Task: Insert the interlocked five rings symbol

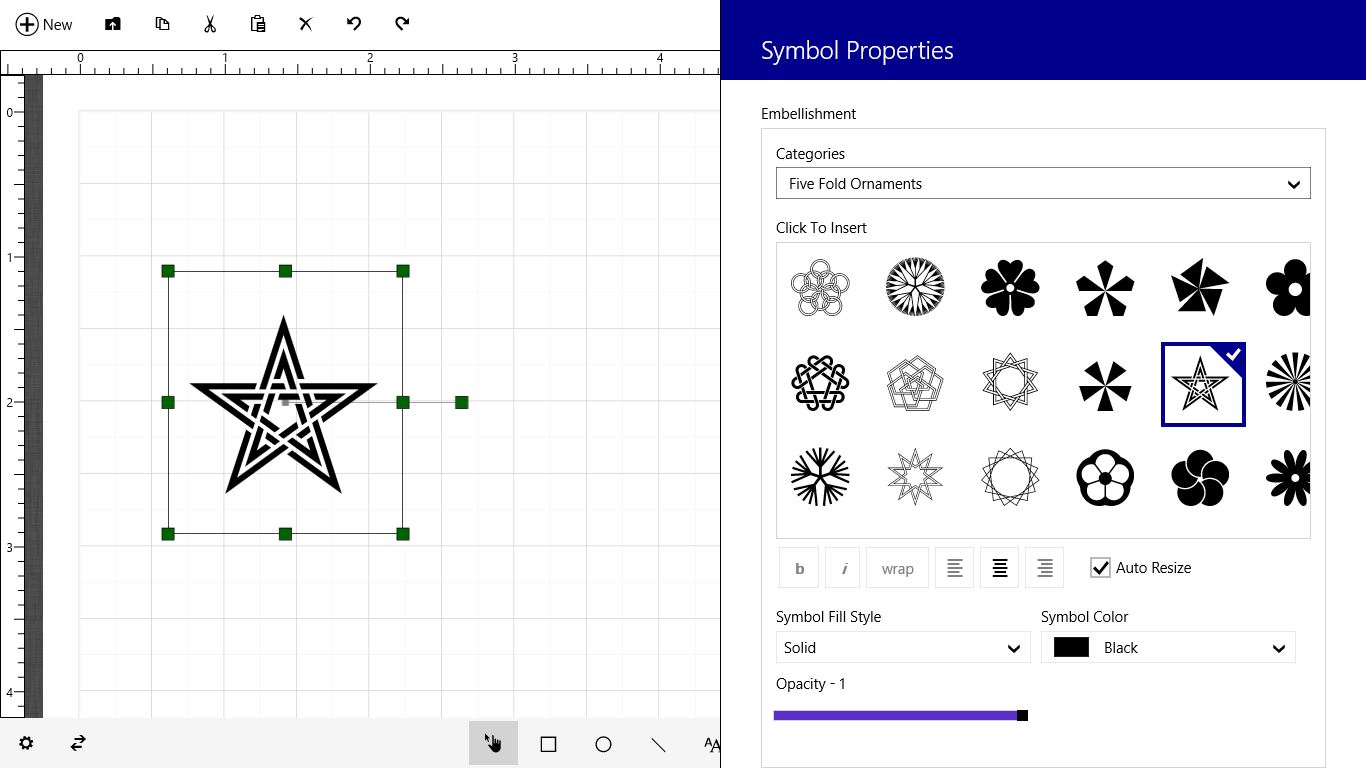Action: point(820,287)
